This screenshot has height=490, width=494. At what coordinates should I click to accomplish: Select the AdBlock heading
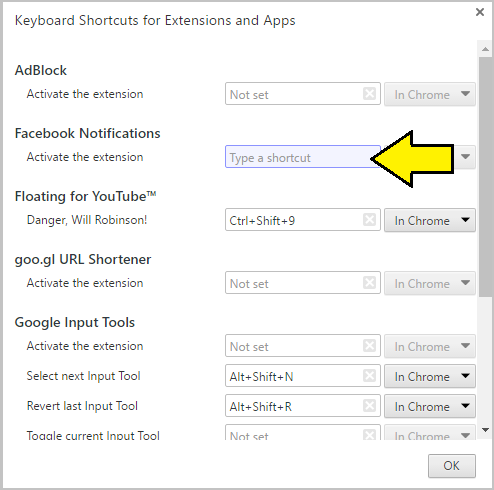[x=41, y=70]
